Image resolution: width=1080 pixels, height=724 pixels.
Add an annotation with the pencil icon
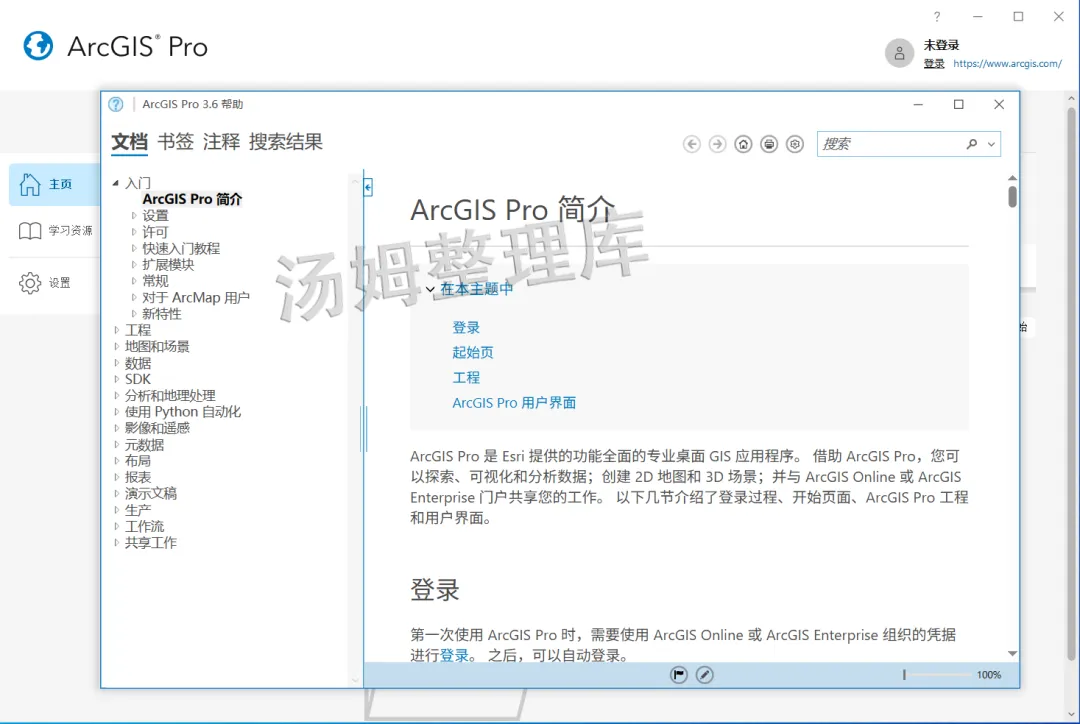(x=704, y=675)
